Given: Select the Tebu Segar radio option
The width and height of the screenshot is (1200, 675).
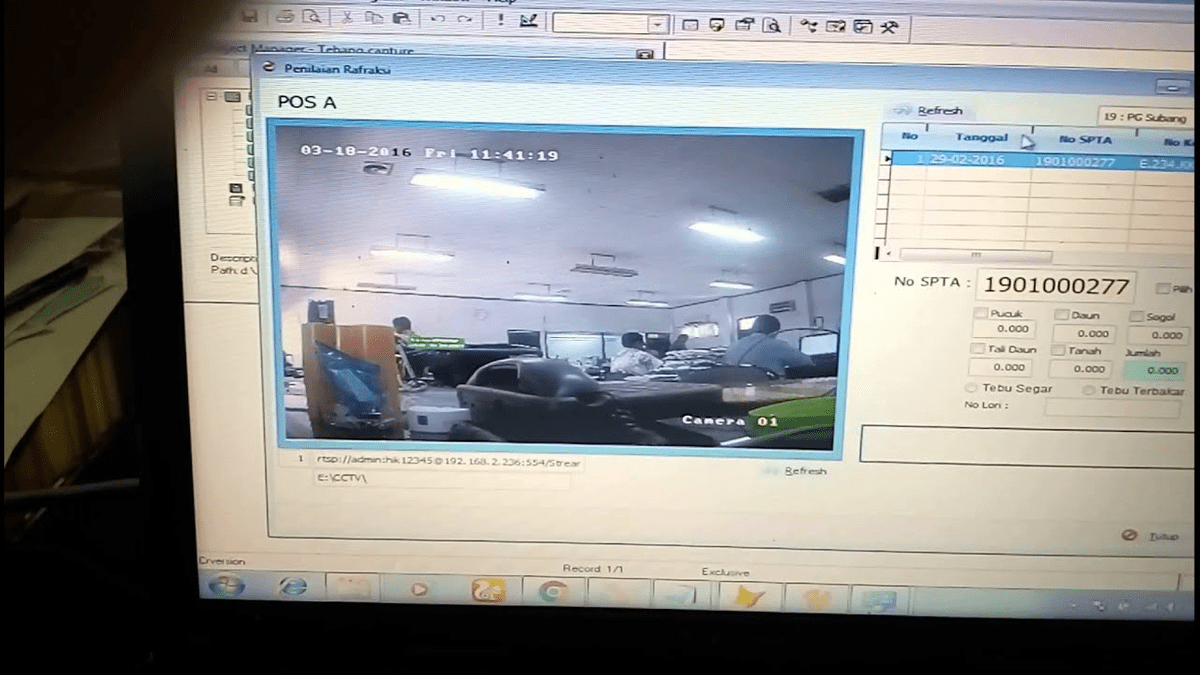Looking at the screenshot, I should pyautogui.click(x=972, y=388).
